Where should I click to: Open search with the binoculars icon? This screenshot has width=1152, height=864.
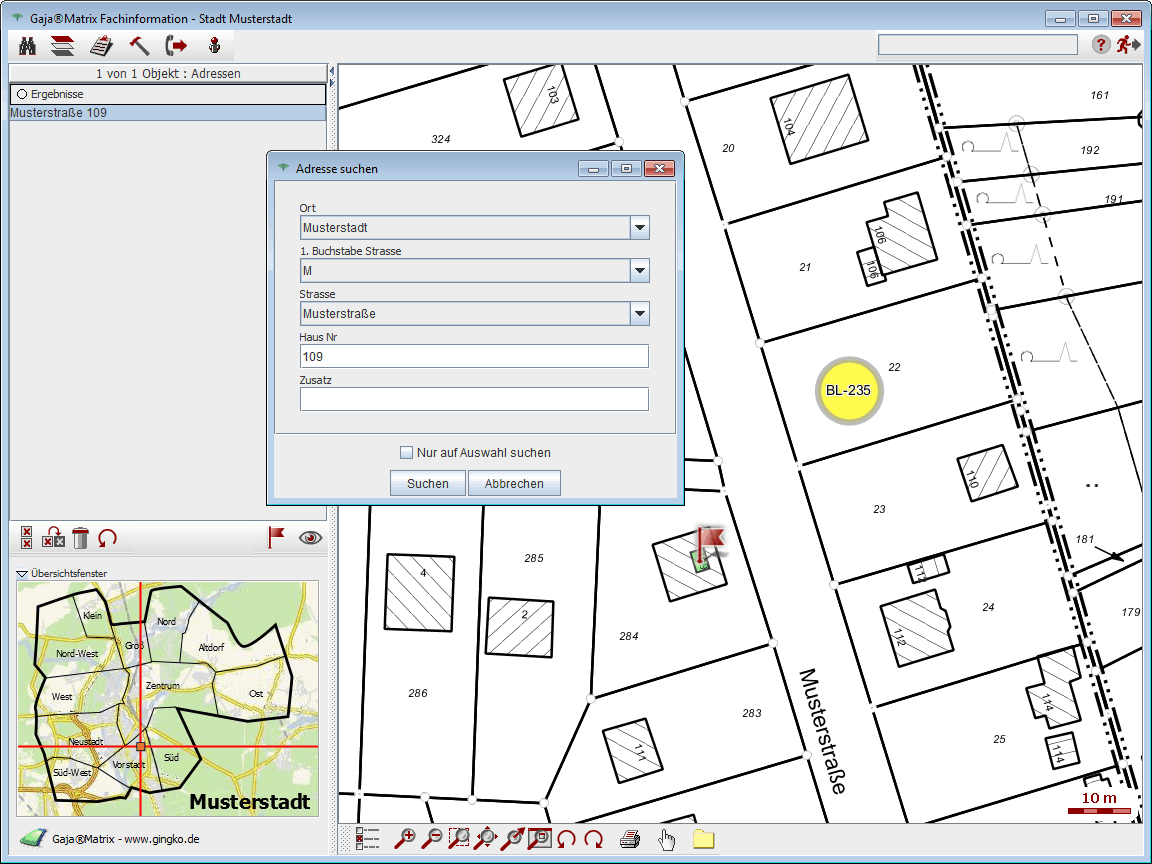[x=28, y=45]
